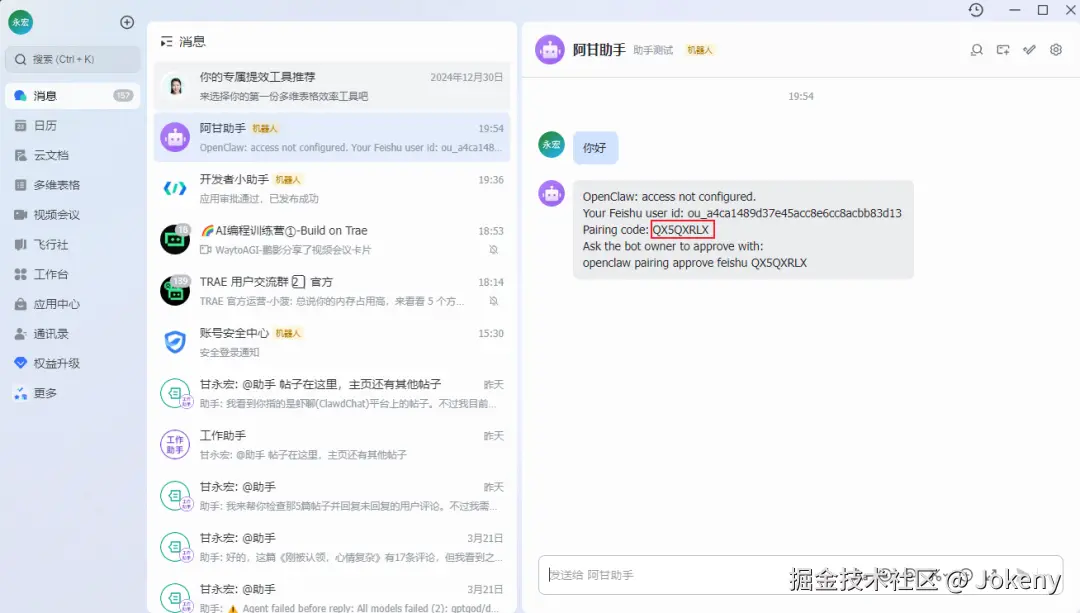
Task: Click the 机器人 tag in chat header
Action: click(700, 50)
